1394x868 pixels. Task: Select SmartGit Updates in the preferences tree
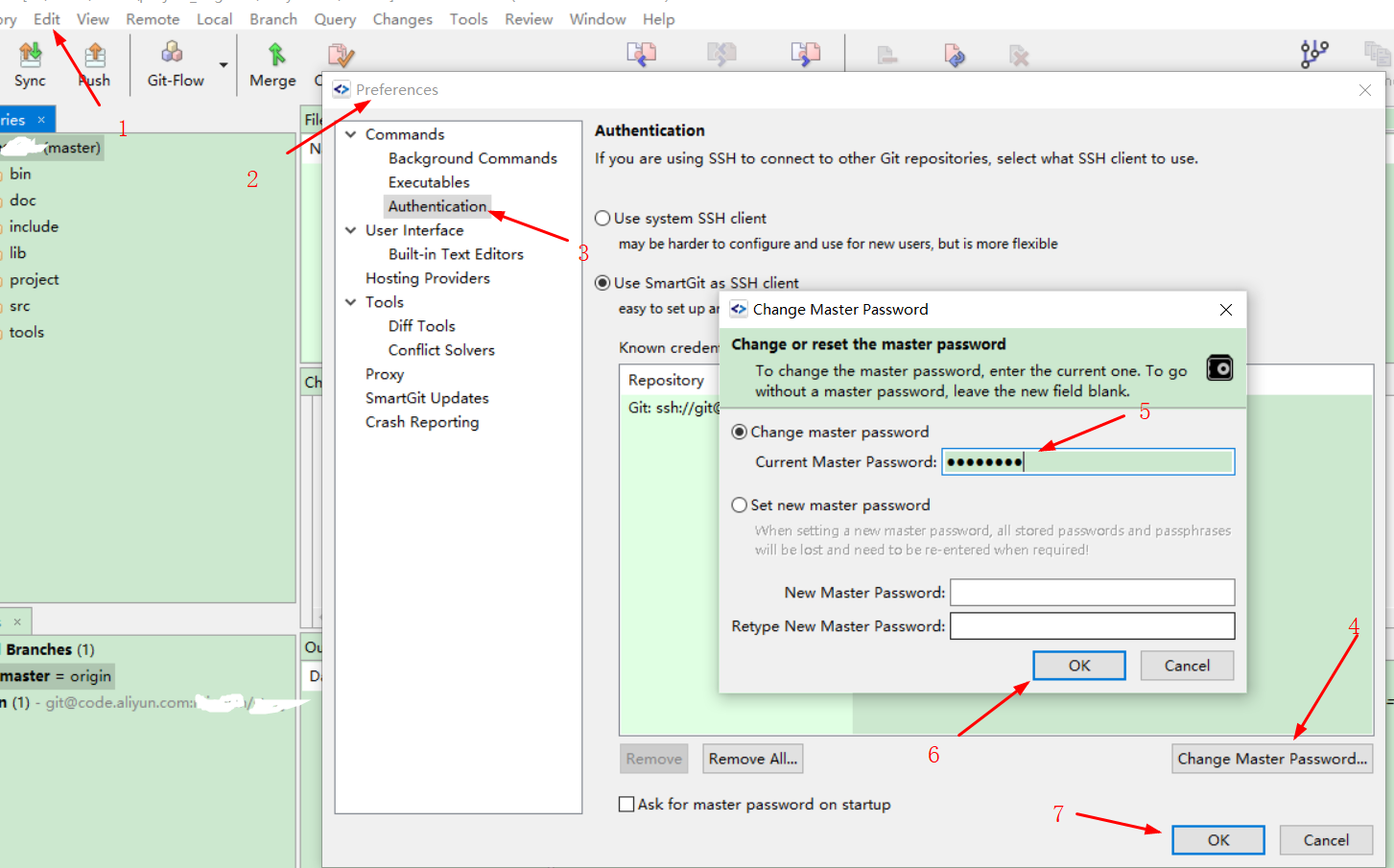tap(427, 398)
